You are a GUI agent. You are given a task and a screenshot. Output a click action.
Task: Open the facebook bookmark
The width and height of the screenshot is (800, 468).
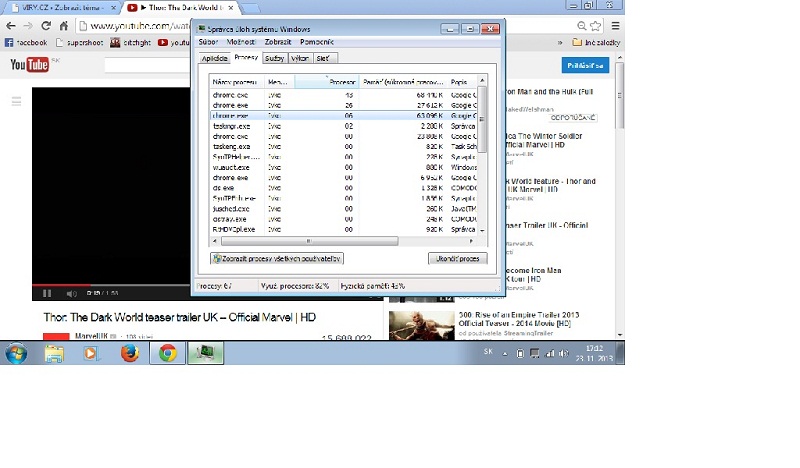26,42
